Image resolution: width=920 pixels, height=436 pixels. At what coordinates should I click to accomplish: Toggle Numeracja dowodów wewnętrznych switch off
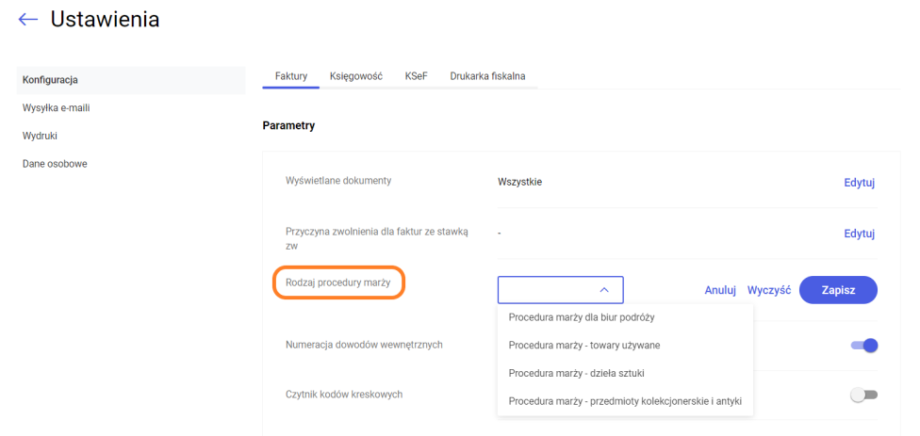tap(863, 346)
